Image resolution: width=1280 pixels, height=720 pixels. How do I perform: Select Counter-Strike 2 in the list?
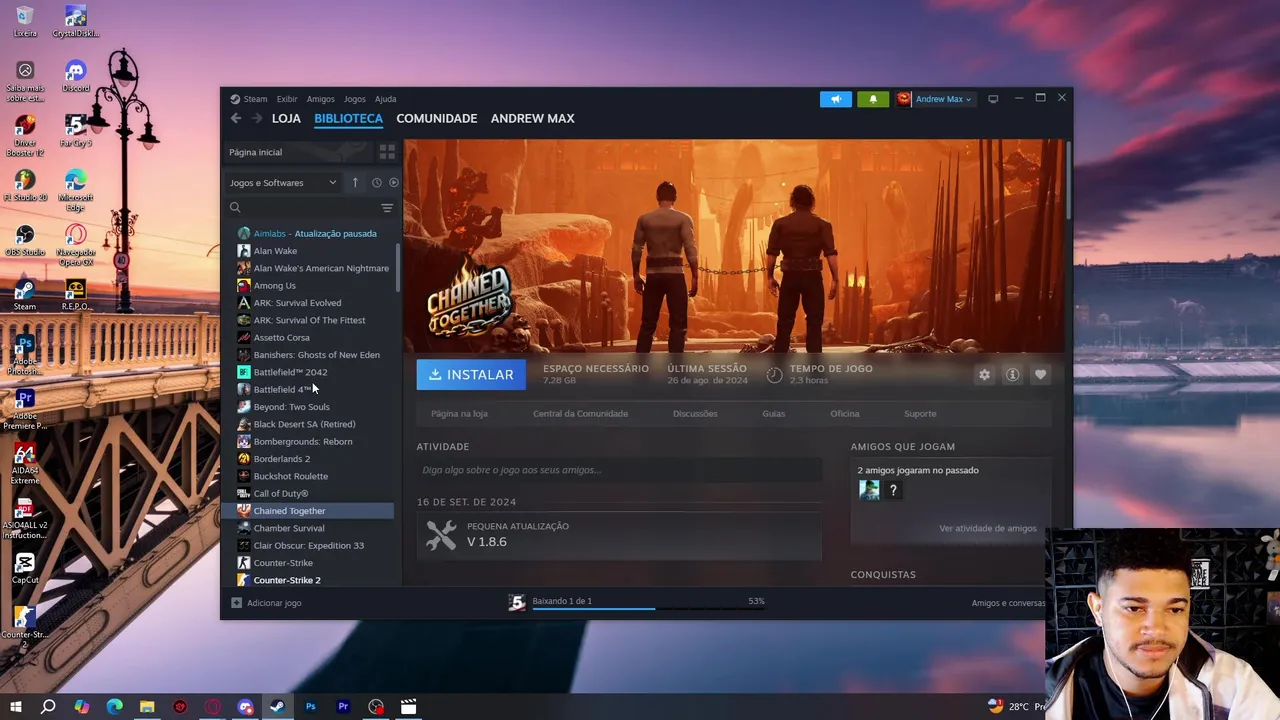pyautogui.click(x=315, y=580)
